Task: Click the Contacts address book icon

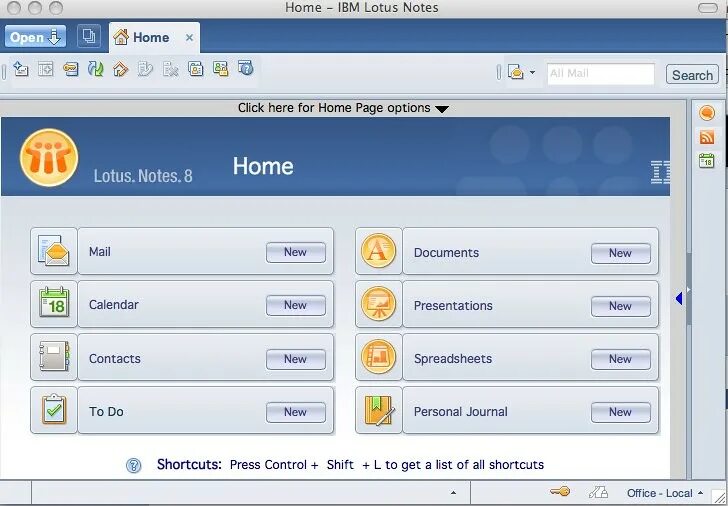Action: (x=54, y=357)
